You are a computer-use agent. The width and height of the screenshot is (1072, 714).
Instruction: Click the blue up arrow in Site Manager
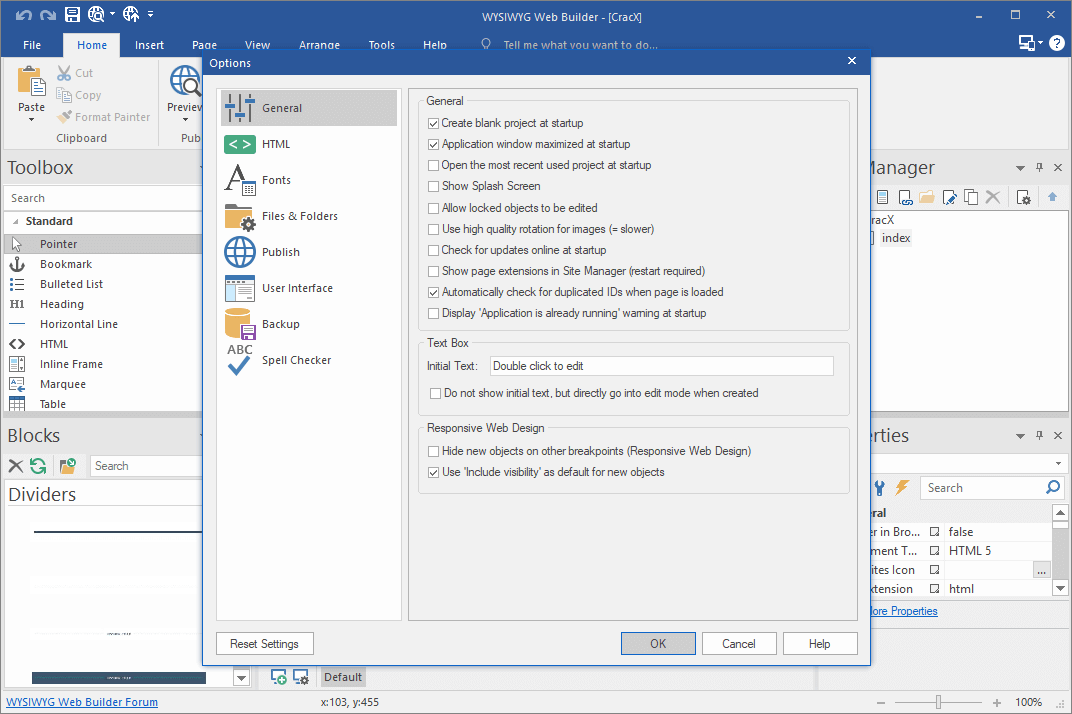1052,197
